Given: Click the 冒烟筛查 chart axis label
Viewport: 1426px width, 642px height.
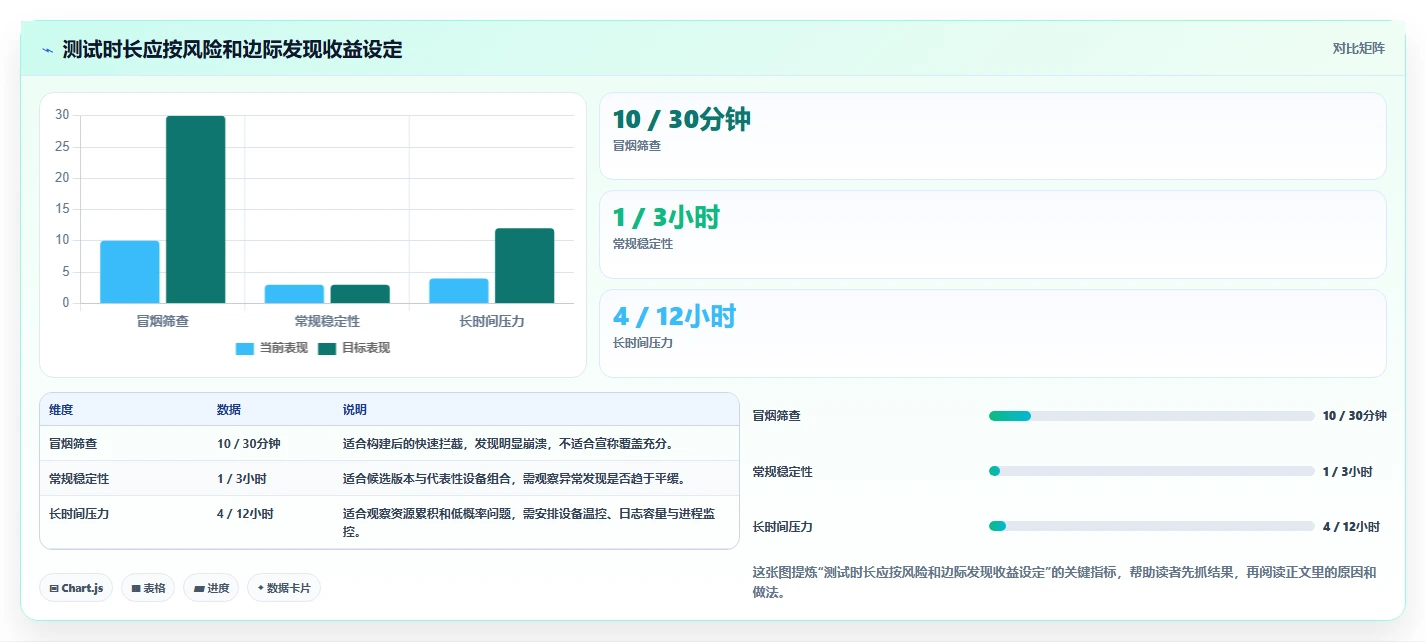Looking at the screenshot, I should click(x=163, y=321).
